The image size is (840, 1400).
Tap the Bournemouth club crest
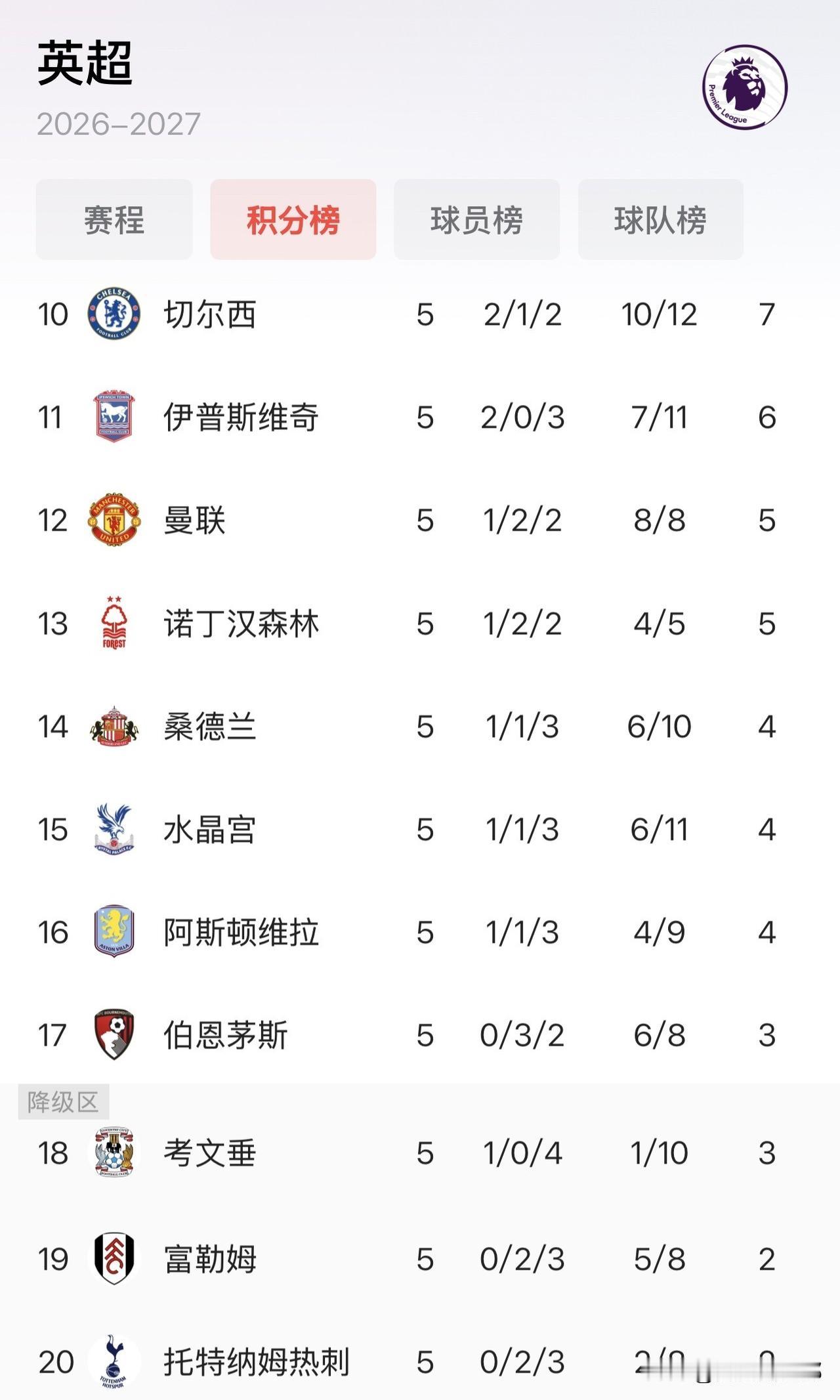114,1034
